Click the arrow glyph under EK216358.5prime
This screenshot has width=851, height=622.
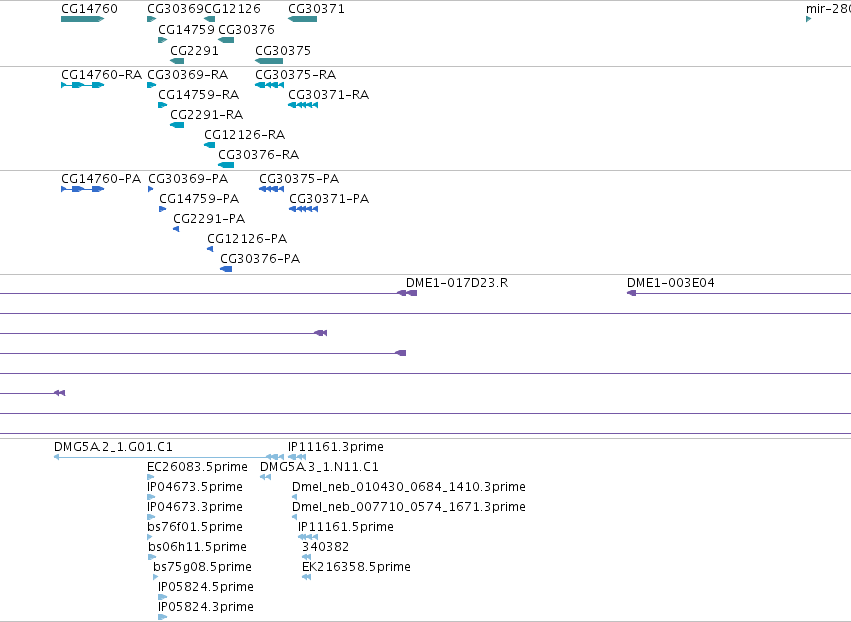307,577
